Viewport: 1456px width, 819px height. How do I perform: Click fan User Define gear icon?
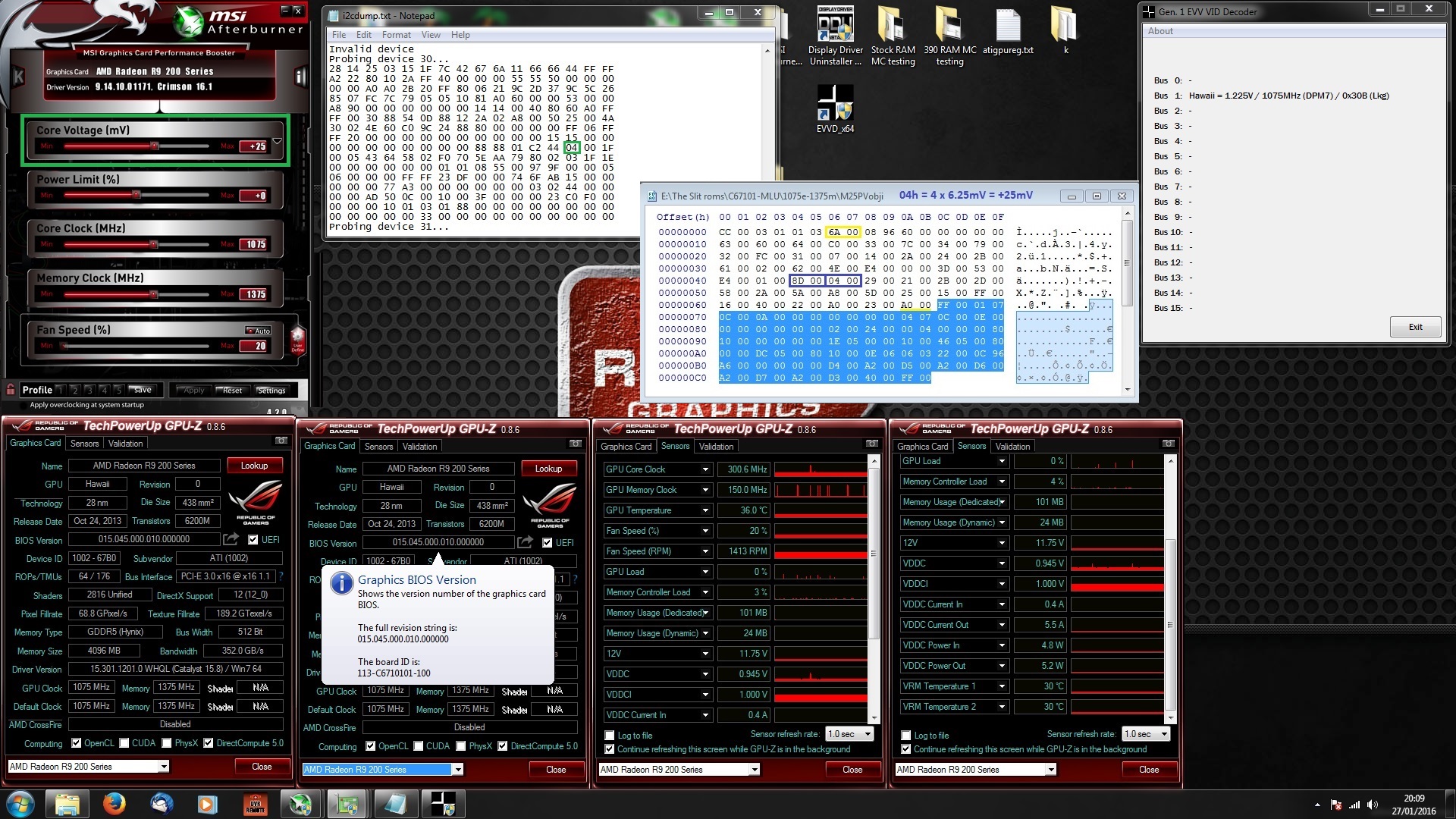click(x=297, y=337)
